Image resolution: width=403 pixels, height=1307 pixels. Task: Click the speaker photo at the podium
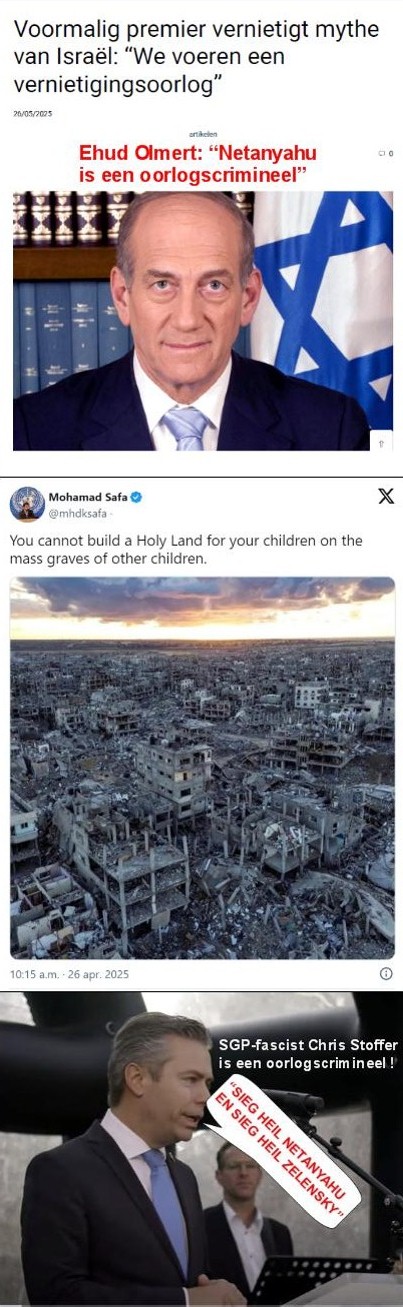[202, 1149]
